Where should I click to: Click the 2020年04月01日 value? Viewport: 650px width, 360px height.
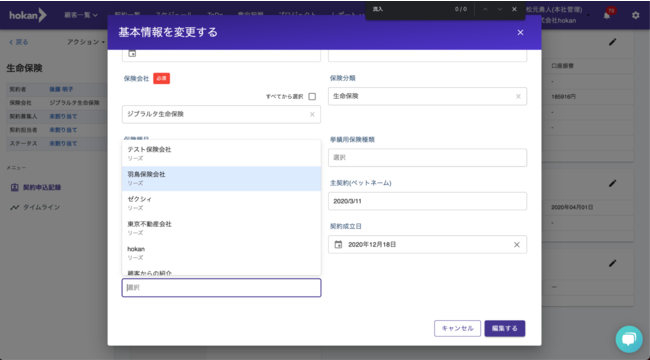tap(572, 207)
